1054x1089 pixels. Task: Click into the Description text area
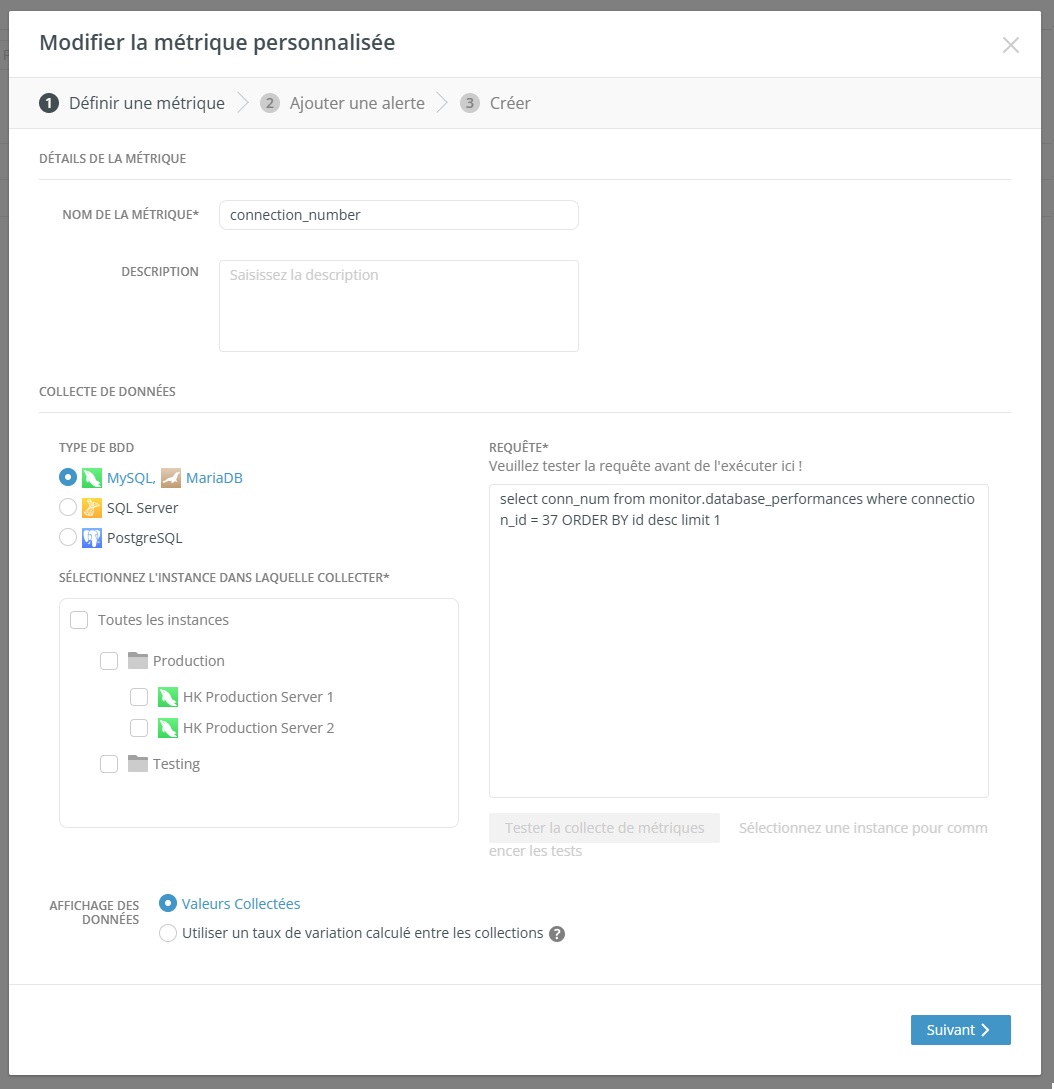pyautogui.click(x=398, y=306)
